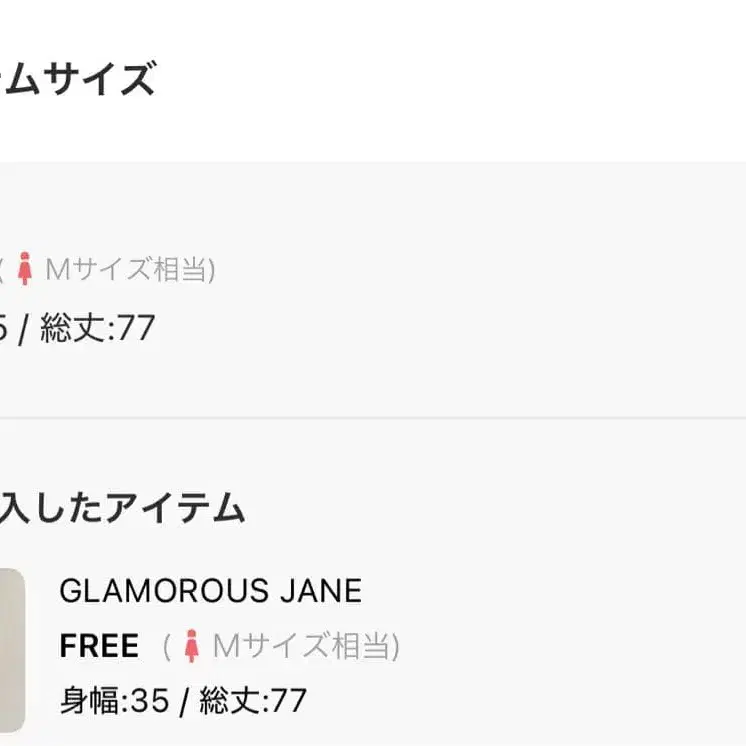Image resolution: width=746 pixels, height=746 pixels.
Task: Click the red figure icon in upper size row
Action: [24, 270]
